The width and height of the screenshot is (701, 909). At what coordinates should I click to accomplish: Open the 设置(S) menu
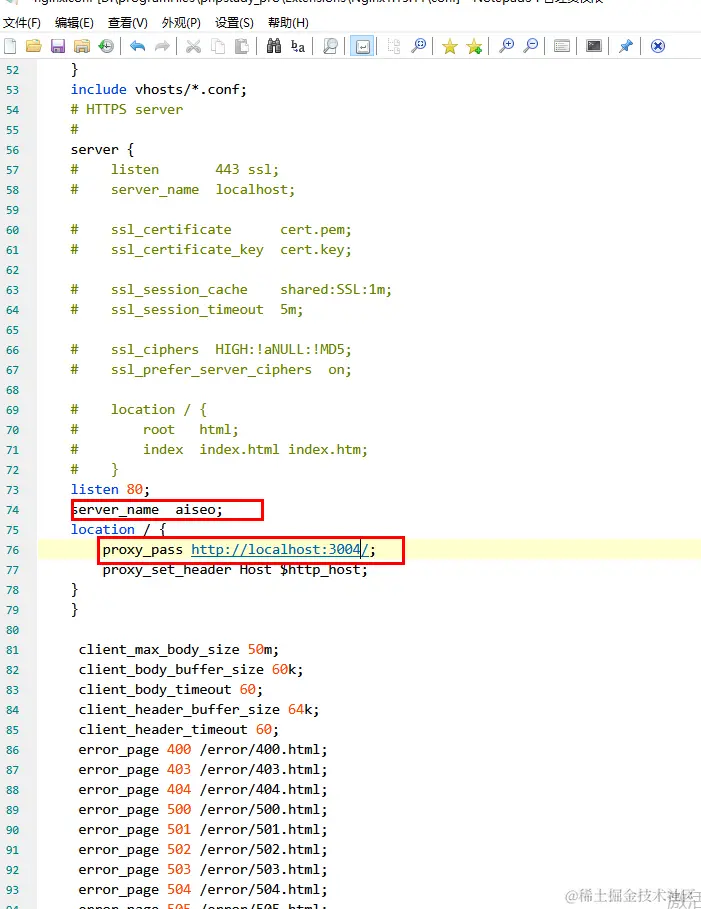(x=234, y=23)
